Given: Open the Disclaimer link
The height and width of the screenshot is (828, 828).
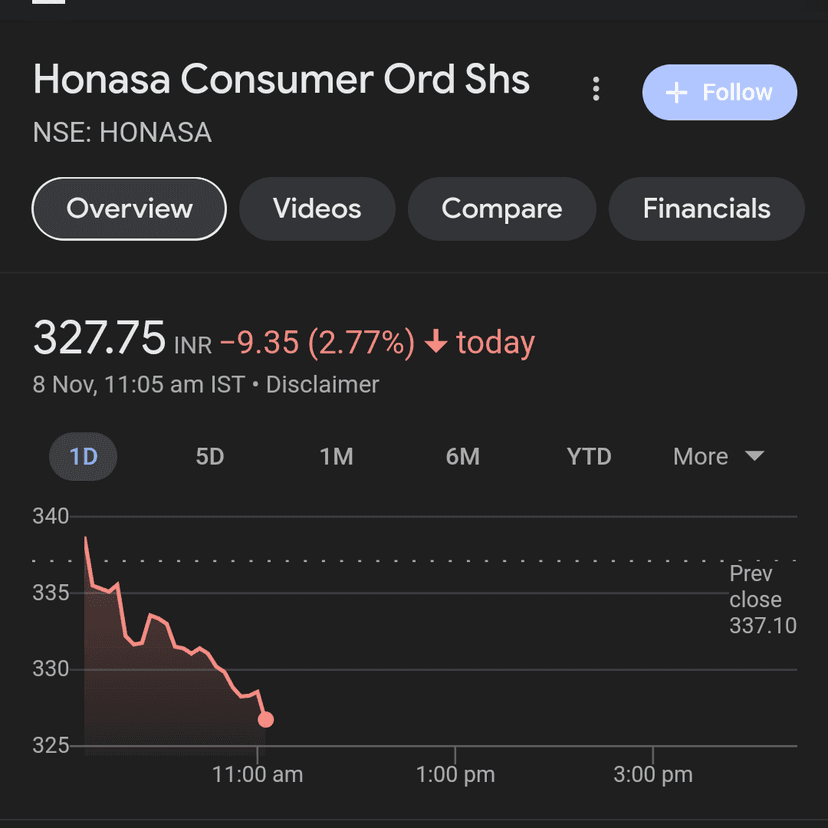Looking at the screenshot, I should [322, 385].
